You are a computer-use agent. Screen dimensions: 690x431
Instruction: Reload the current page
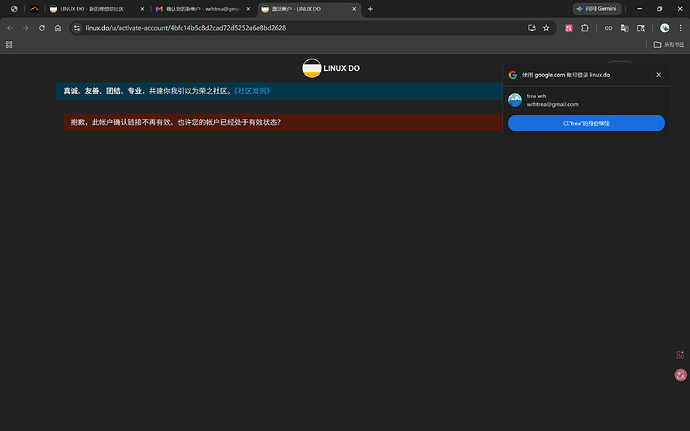click(x=42, y=28)
